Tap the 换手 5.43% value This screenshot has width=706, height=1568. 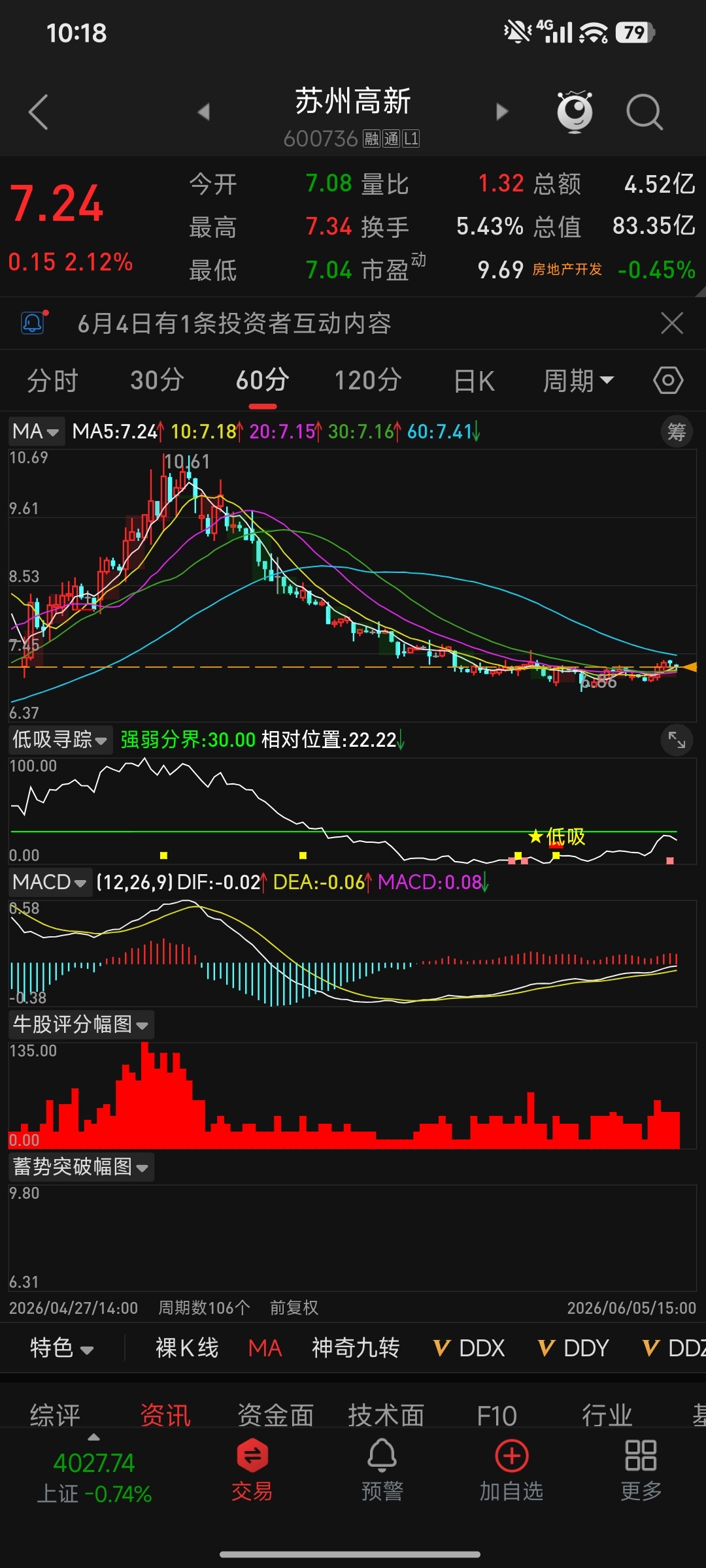(490, 226)
